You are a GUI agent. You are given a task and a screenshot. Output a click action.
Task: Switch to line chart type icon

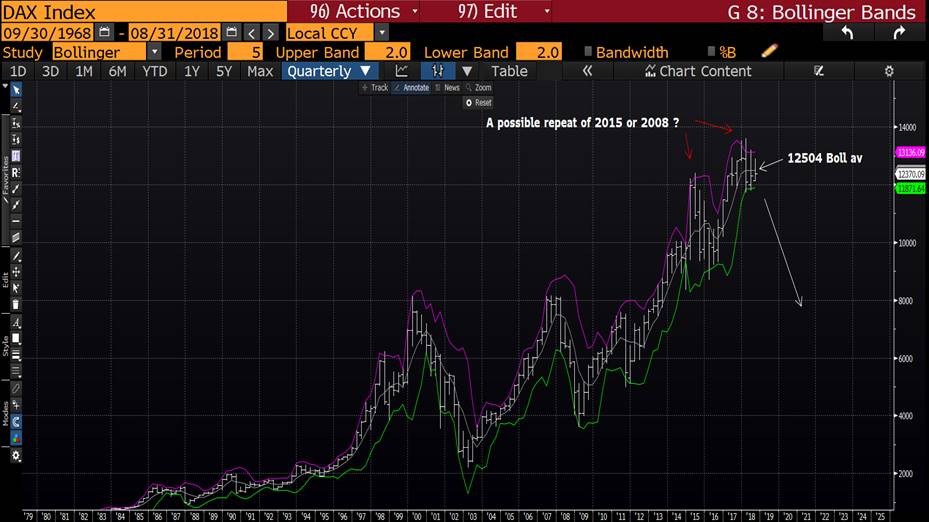[402, 71]
